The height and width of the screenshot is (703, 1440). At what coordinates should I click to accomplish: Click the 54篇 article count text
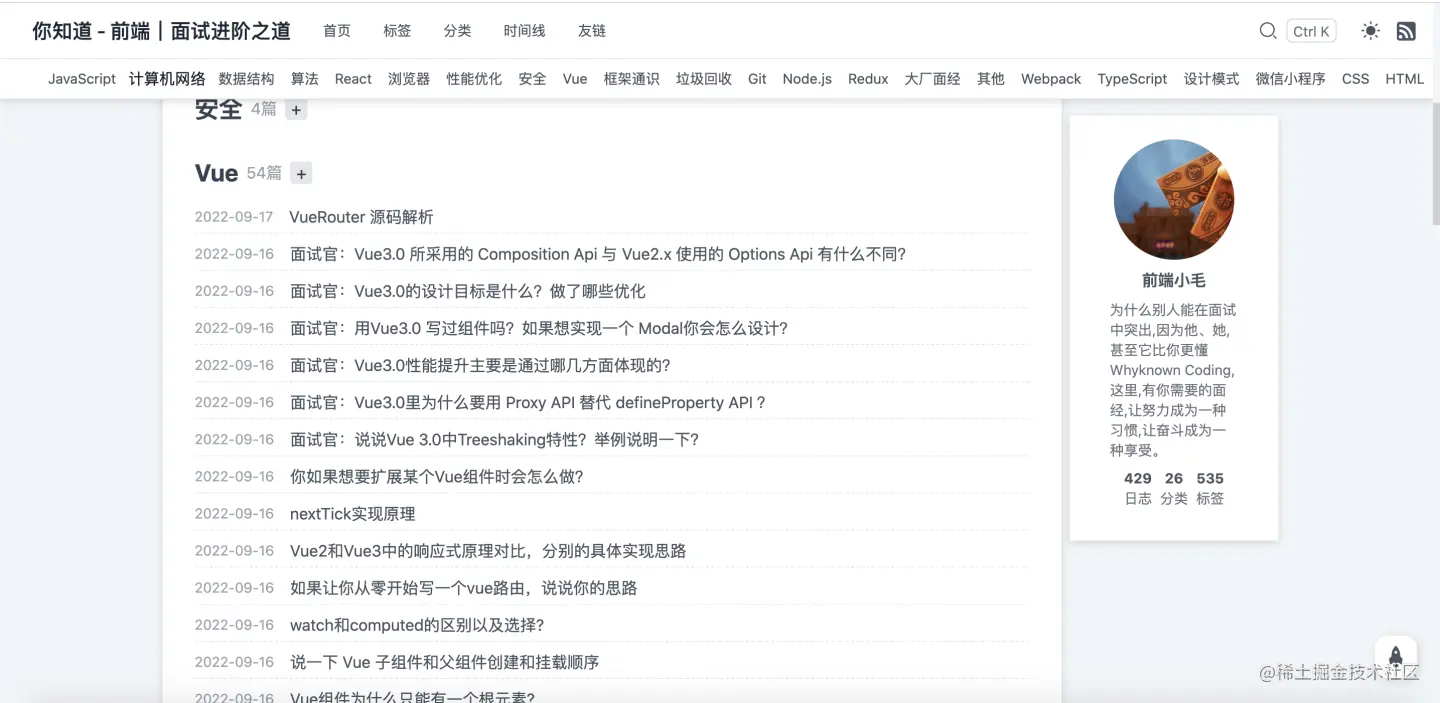coord(264,173)
